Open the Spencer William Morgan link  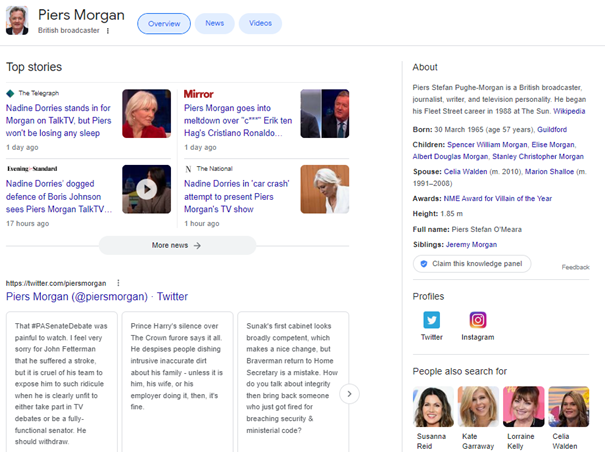coord(487,145)
